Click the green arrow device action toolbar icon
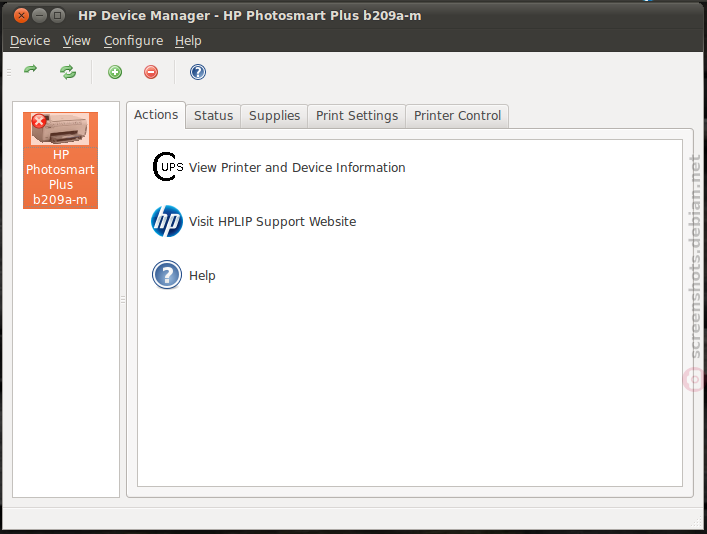 31,70
